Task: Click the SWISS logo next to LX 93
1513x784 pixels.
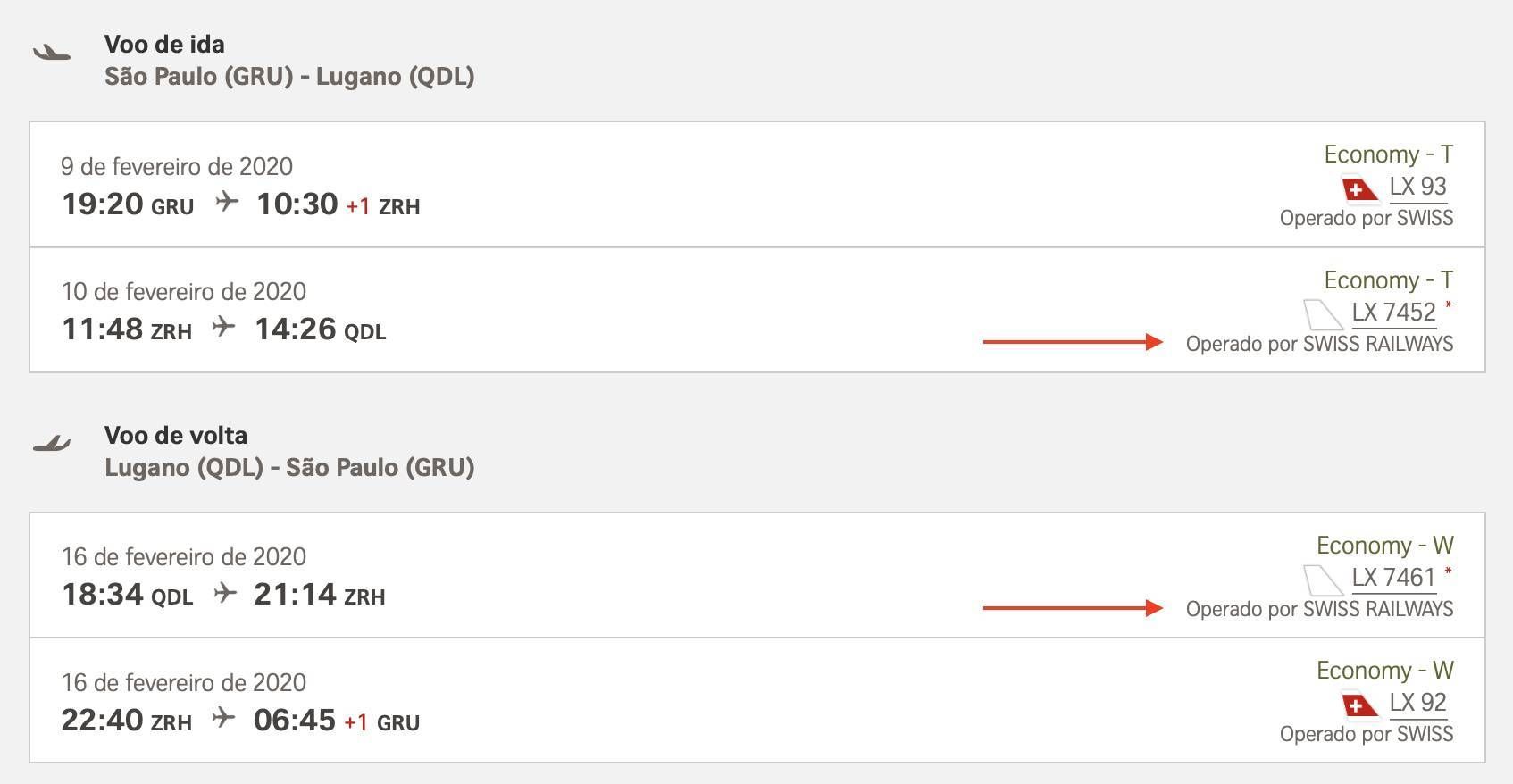Action: pyautogui.click(x=1361, y=189)
